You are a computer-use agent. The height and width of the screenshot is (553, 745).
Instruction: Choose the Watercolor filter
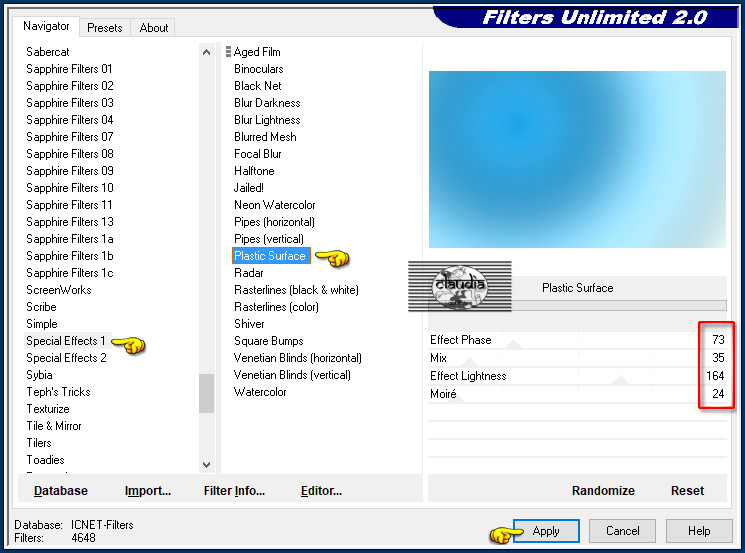click(x=260, y=392)
